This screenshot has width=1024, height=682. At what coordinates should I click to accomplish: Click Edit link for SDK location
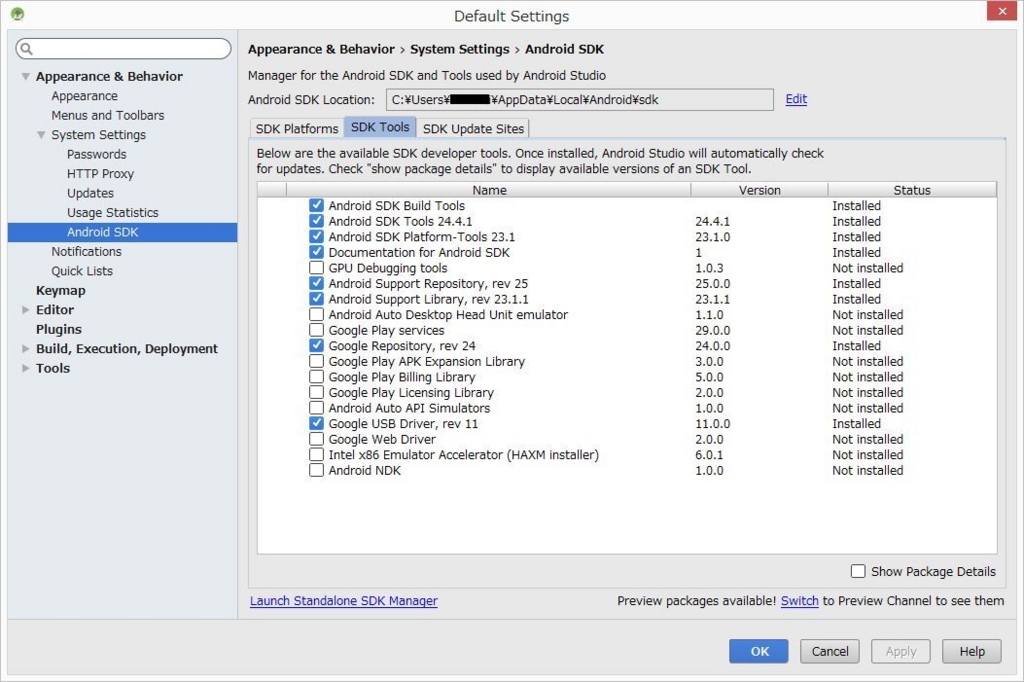pos(796,99)
